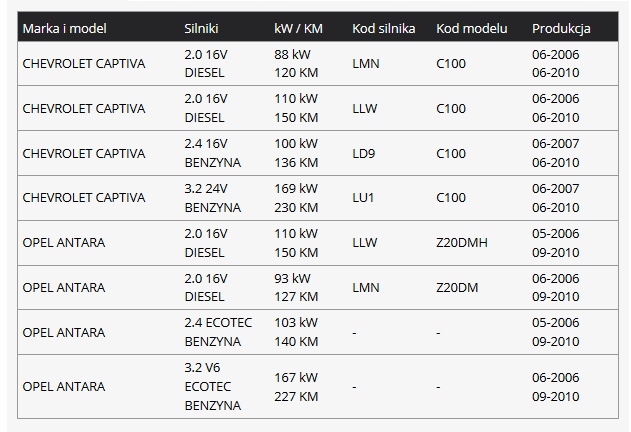Click the 100 kW 136 KM cell

click(x=296, y=153)
